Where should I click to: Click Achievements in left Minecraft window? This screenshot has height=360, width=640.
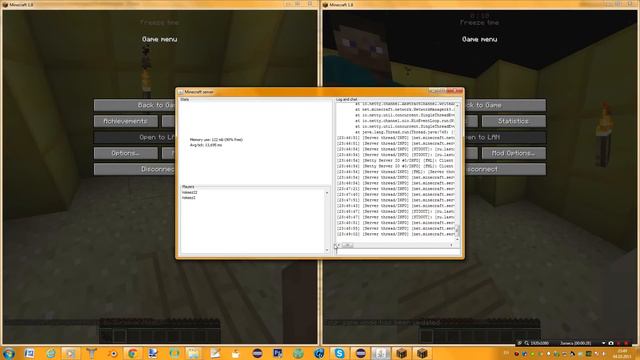[126, 121]
